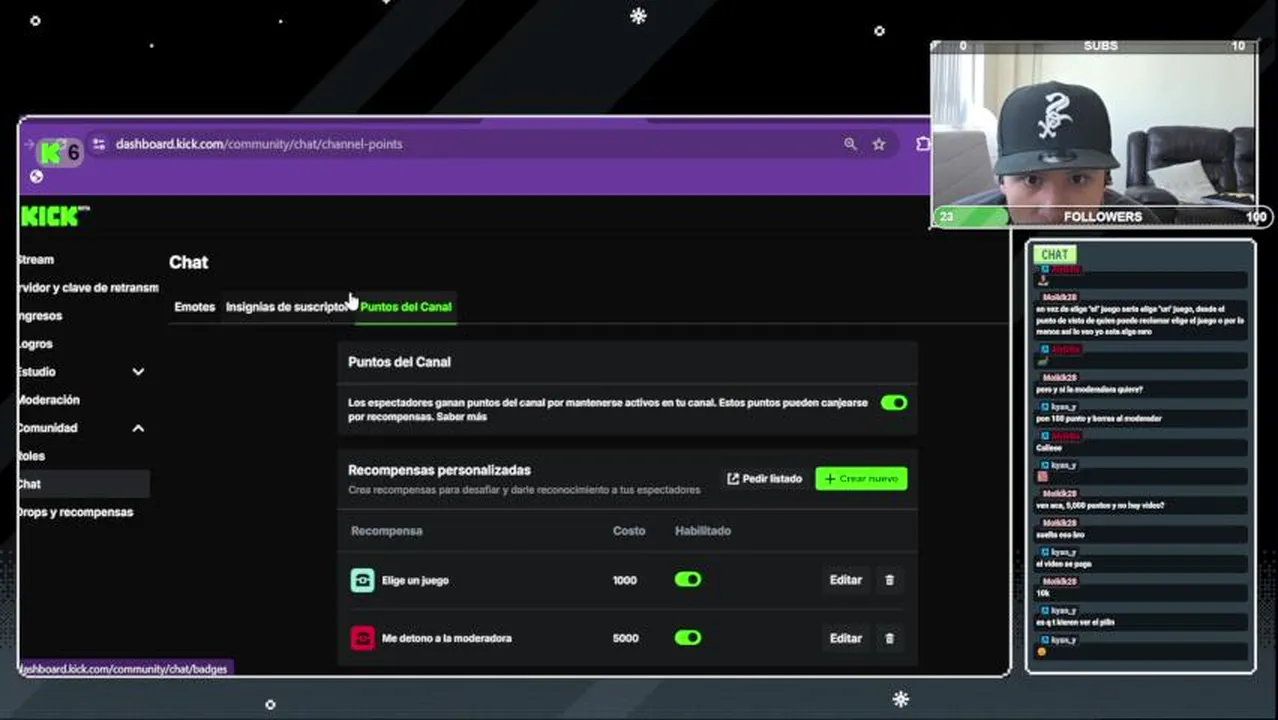Open the Insignias de suscriptor tab
Image resolution: width=1278 pixels, height=720 pixels.
(287, 307)
